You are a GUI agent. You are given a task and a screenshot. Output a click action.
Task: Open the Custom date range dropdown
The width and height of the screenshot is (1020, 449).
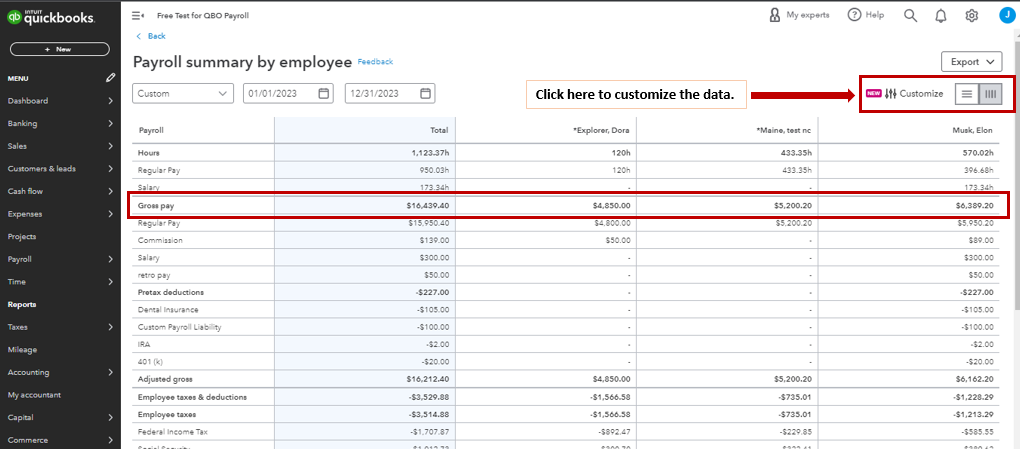(183, 93)
